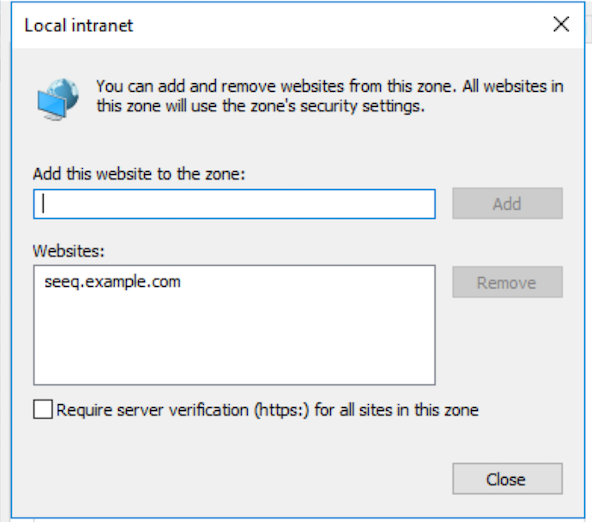Select seeq.example.com in the Websites list

(113, 282)
